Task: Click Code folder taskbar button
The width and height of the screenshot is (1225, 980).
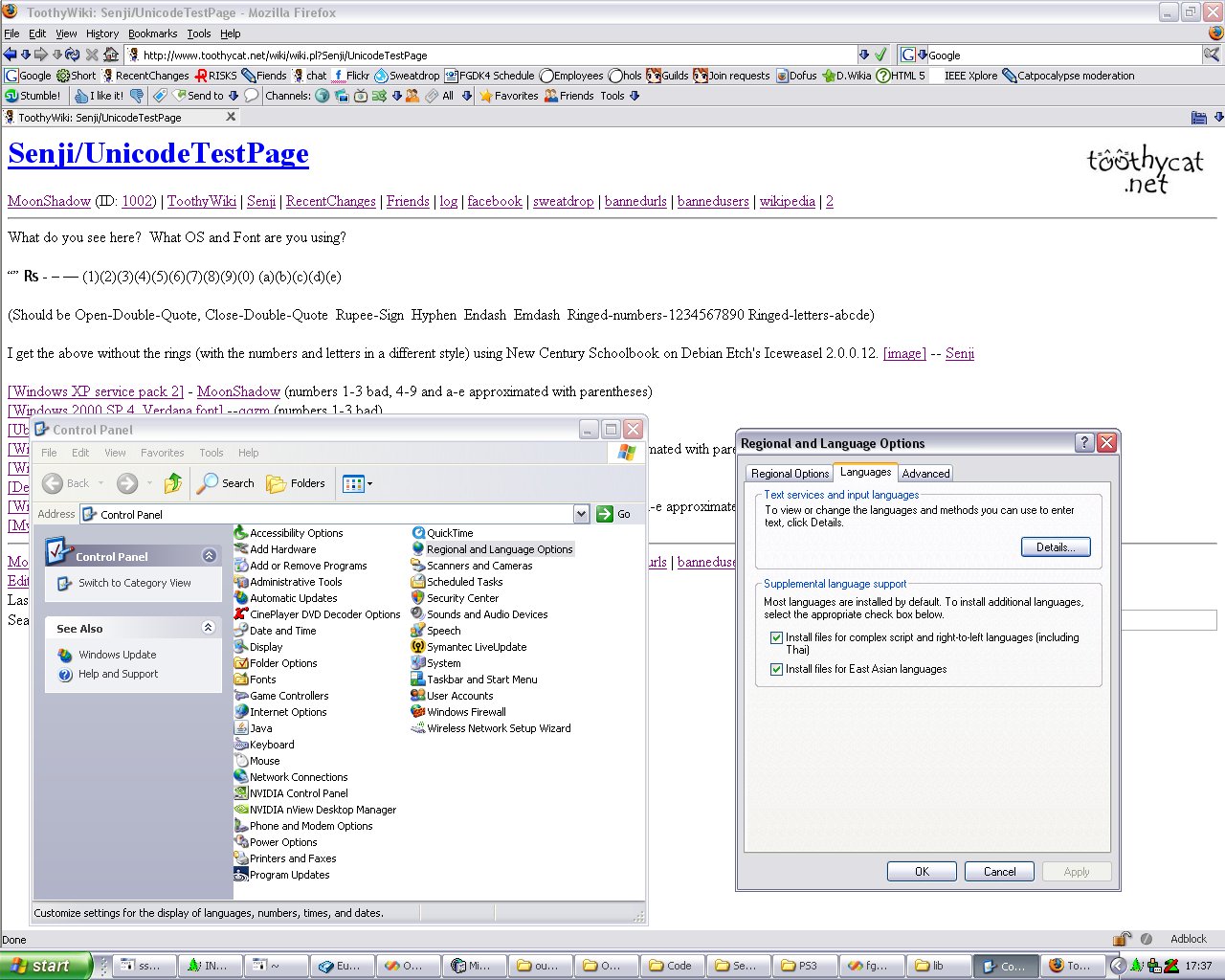Action: coord(675,966)
